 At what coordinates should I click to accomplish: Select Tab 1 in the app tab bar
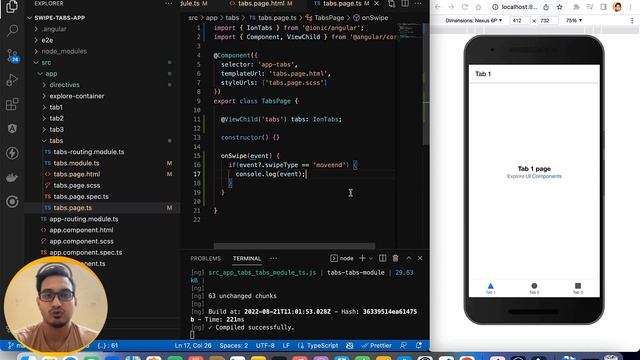pos(491,288)
